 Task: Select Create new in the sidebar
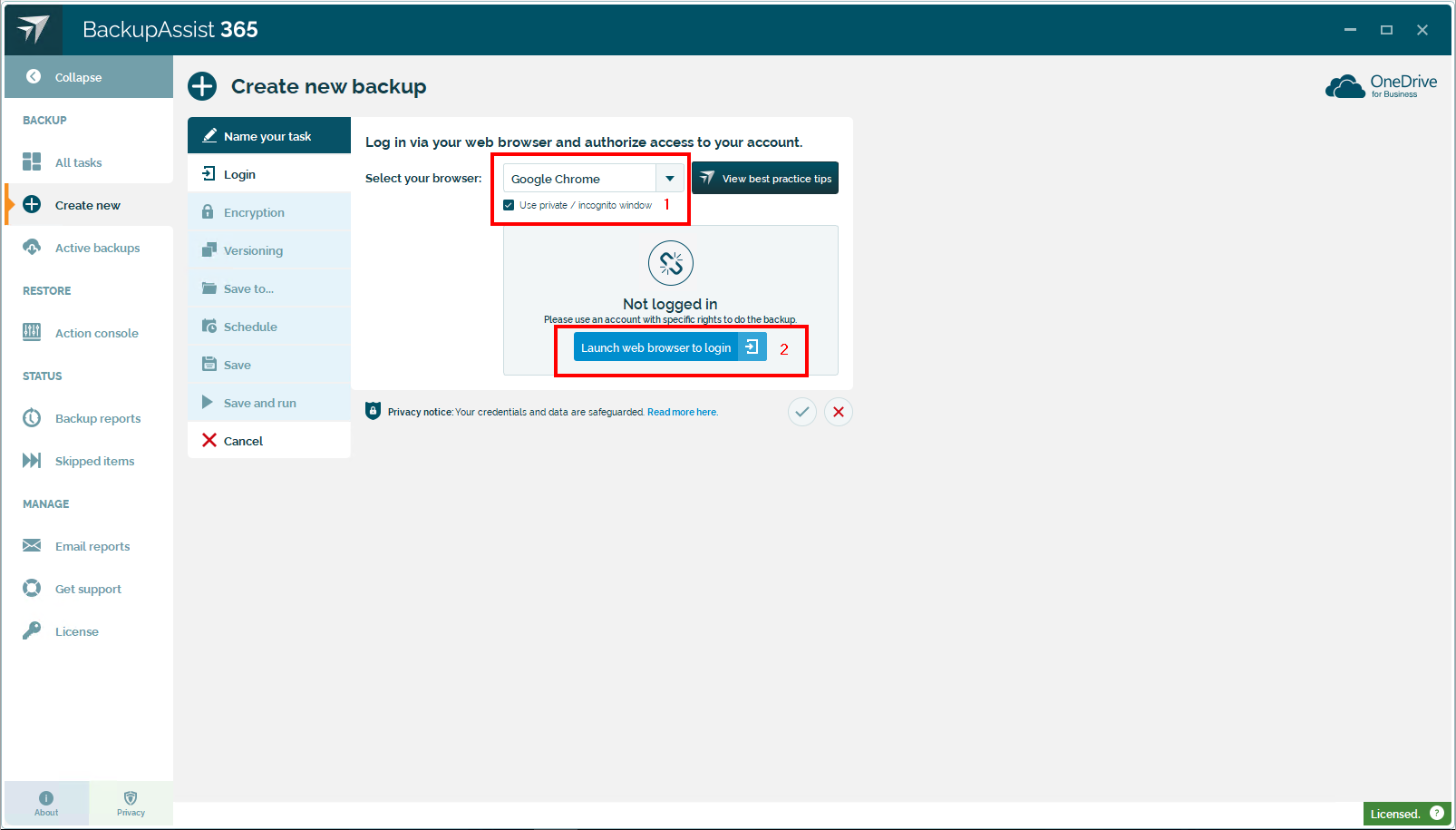[x=89, y=205]
